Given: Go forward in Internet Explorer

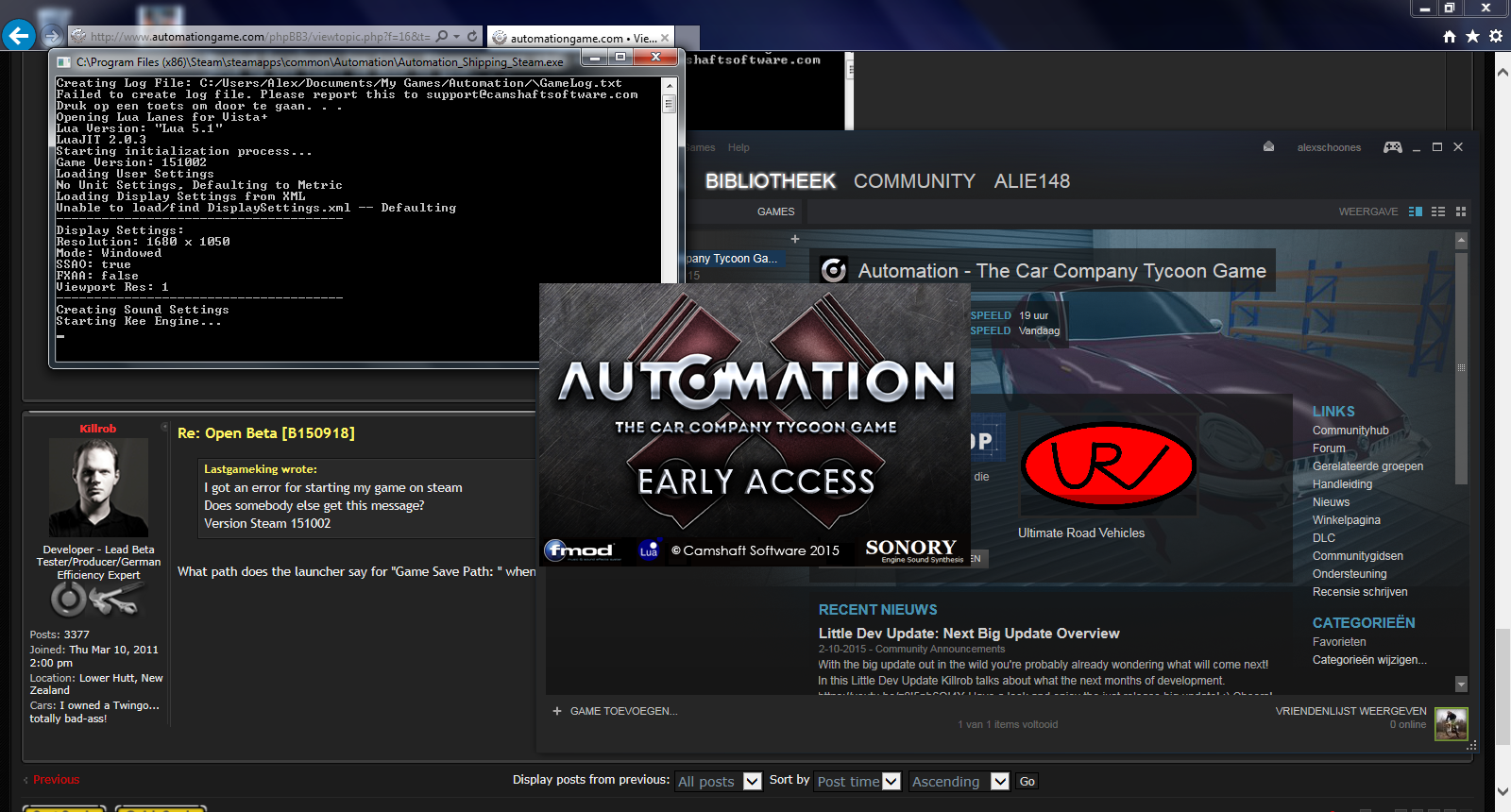Looking at the screenshot, I should tap(52, 37).
